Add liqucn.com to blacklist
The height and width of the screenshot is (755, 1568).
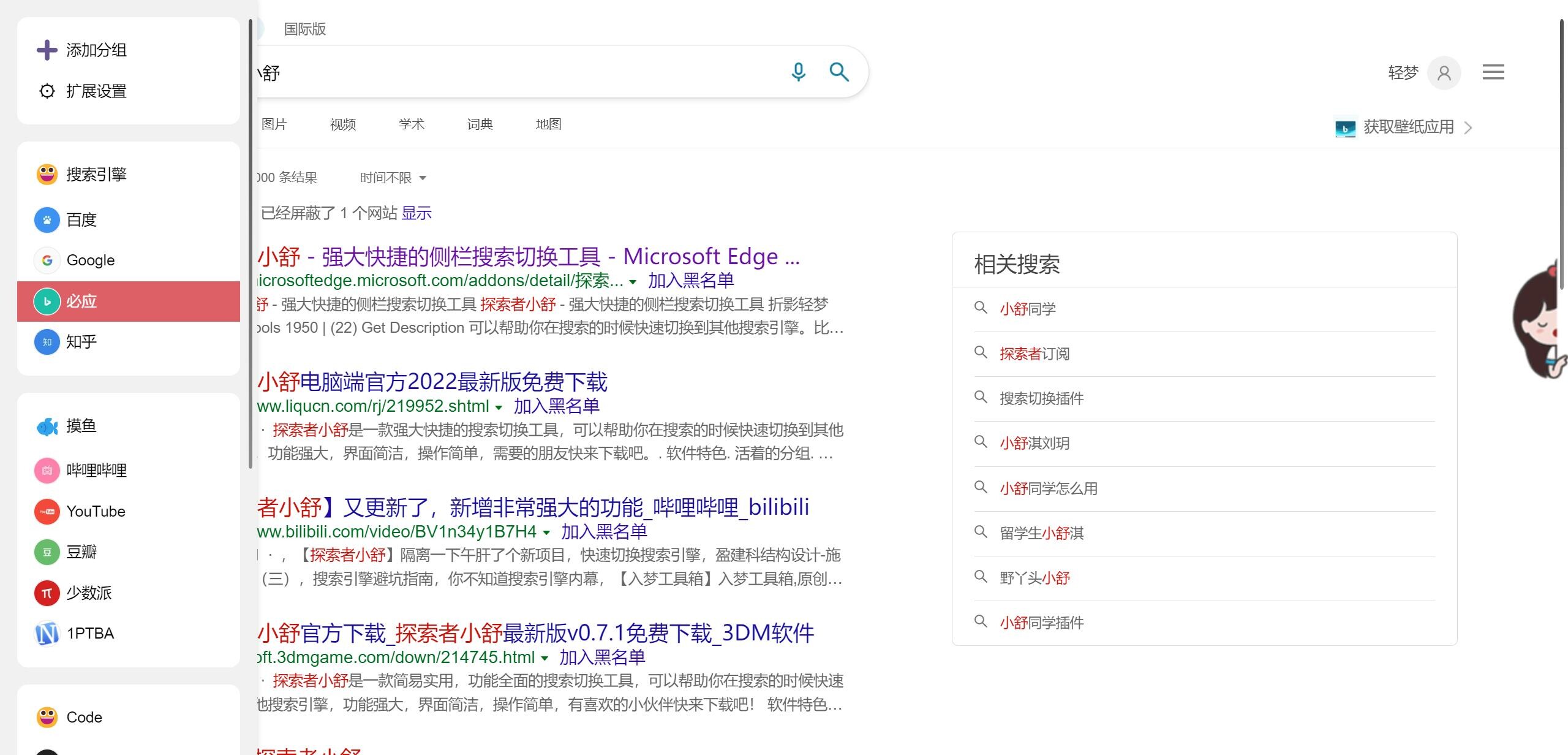click(x=556, y=406)
